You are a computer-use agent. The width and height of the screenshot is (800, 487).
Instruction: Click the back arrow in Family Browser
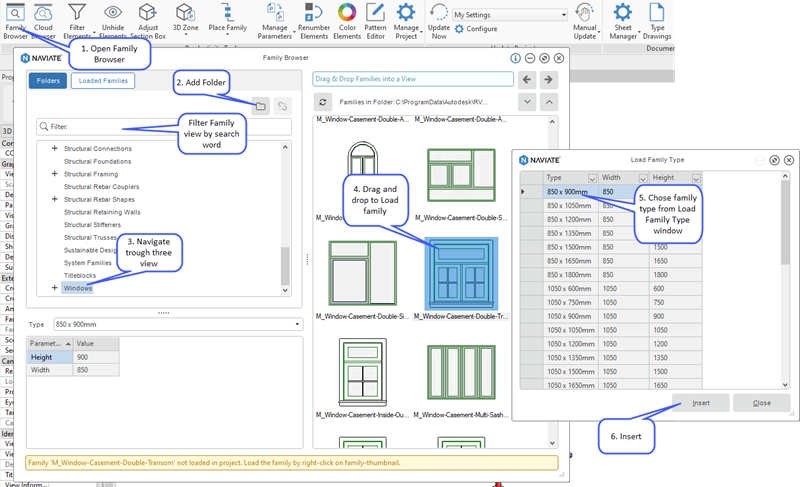527,79
